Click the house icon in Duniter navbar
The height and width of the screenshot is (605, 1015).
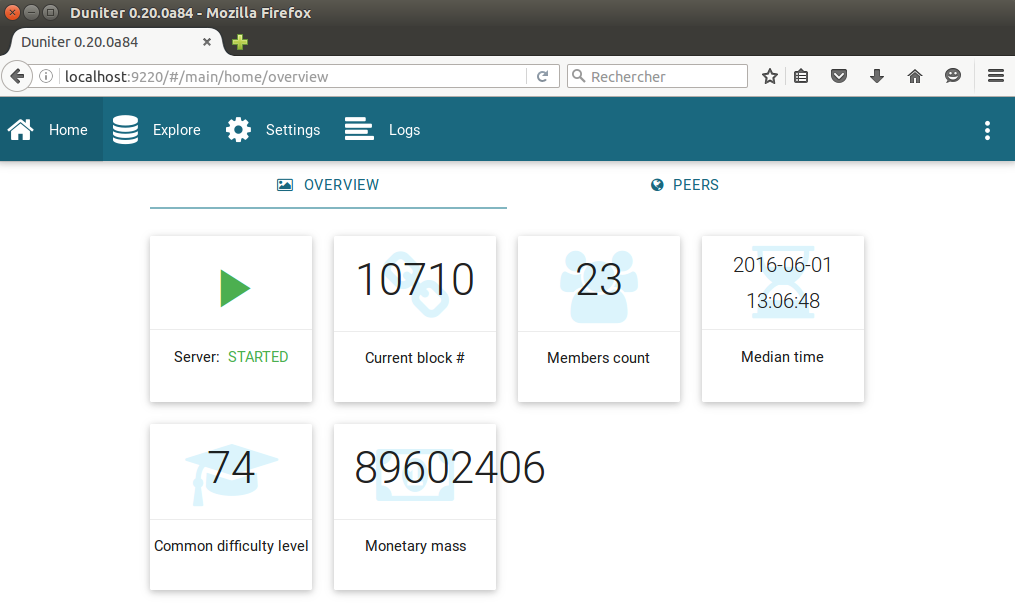point(21,129)
